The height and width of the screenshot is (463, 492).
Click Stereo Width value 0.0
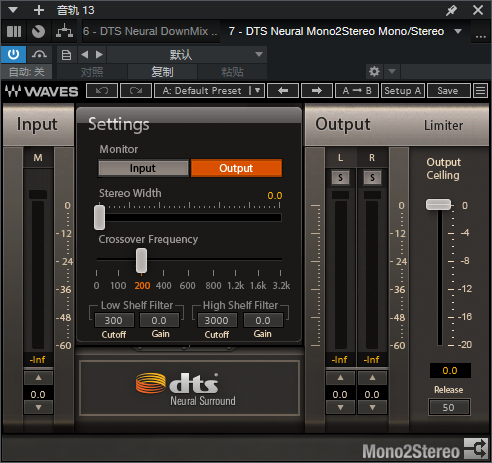click(x=275, y=195)
